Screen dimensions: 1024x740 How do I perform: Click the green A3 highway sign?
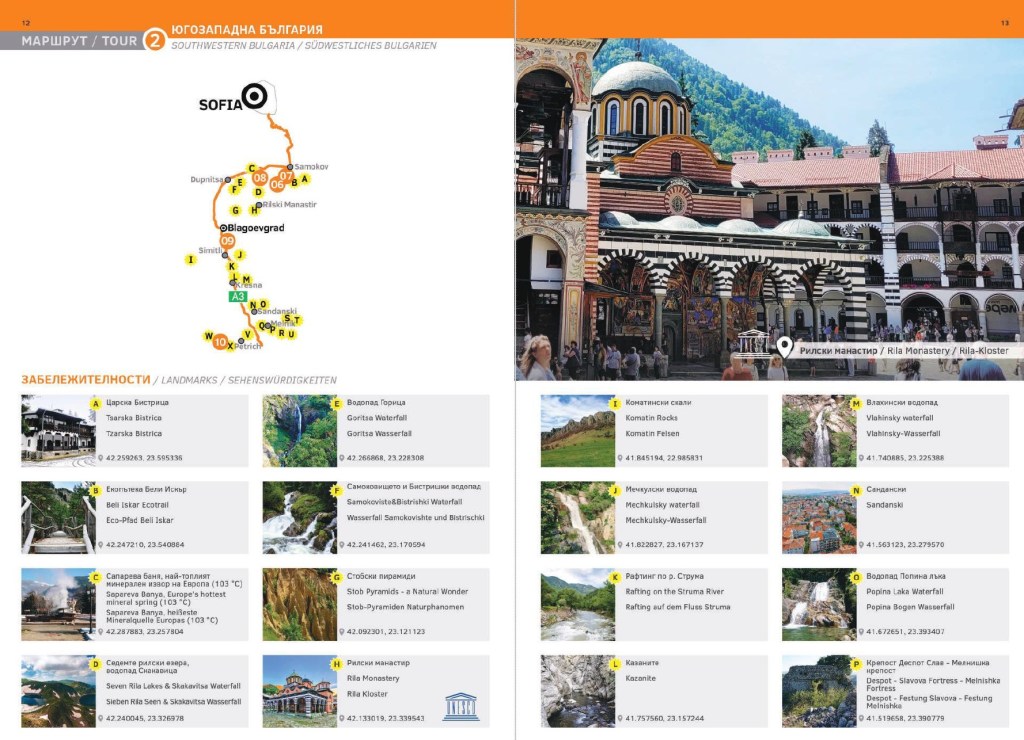coord(238,297)
